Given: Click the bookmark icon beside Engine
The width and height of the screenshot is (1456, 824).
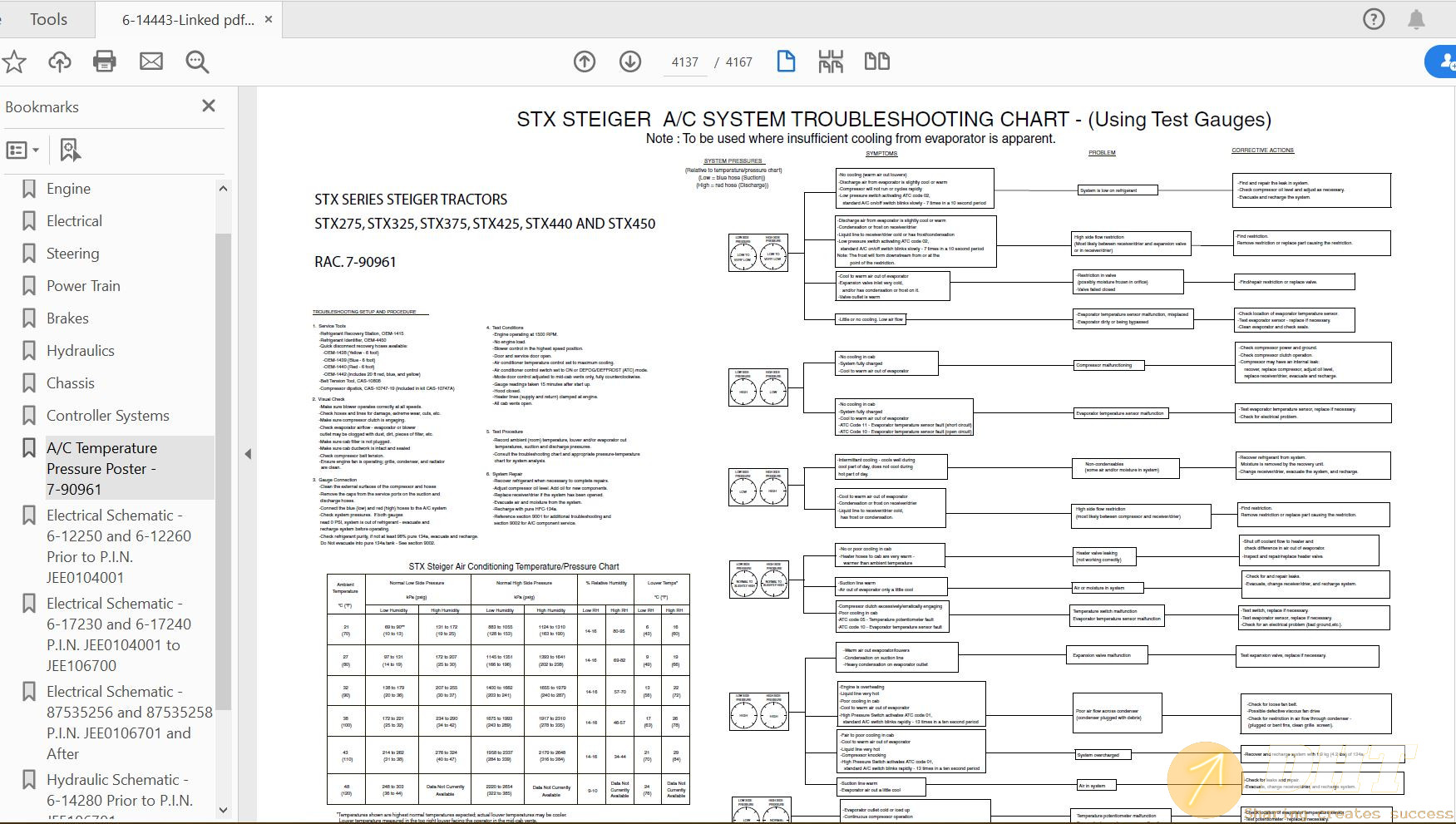Looking at the screenshot, I should (x=29, y=189).
